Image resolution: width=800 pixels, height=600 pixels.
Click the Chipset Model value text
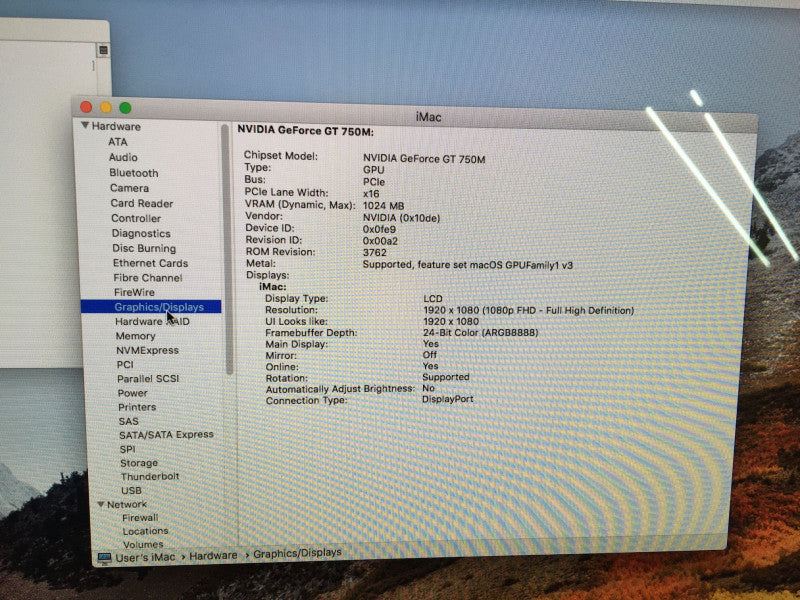pos(424,159)
